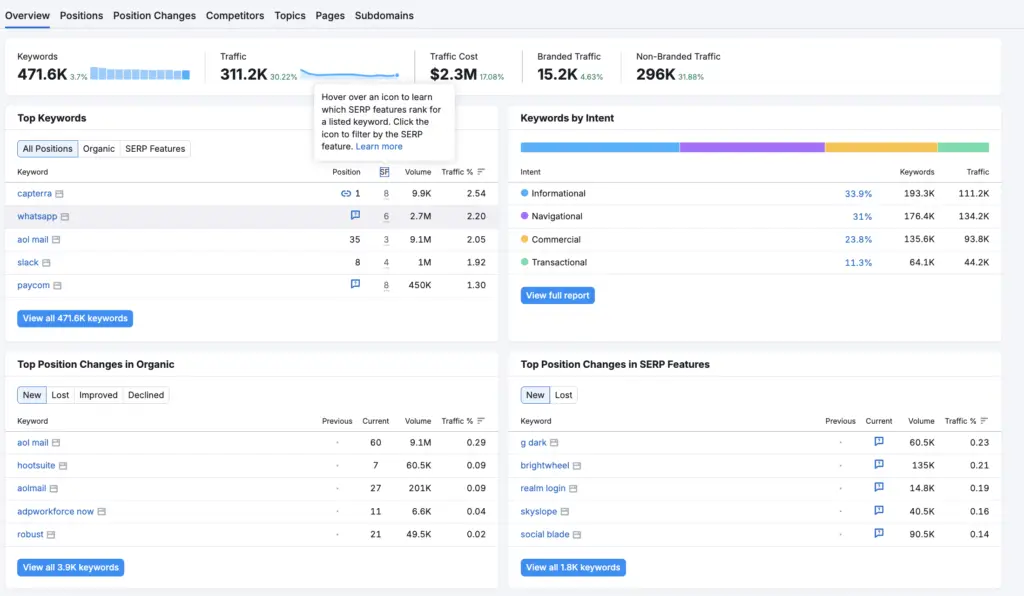
Task: Open SERP snapshot icon beside social blade
Action: [577, 535]
